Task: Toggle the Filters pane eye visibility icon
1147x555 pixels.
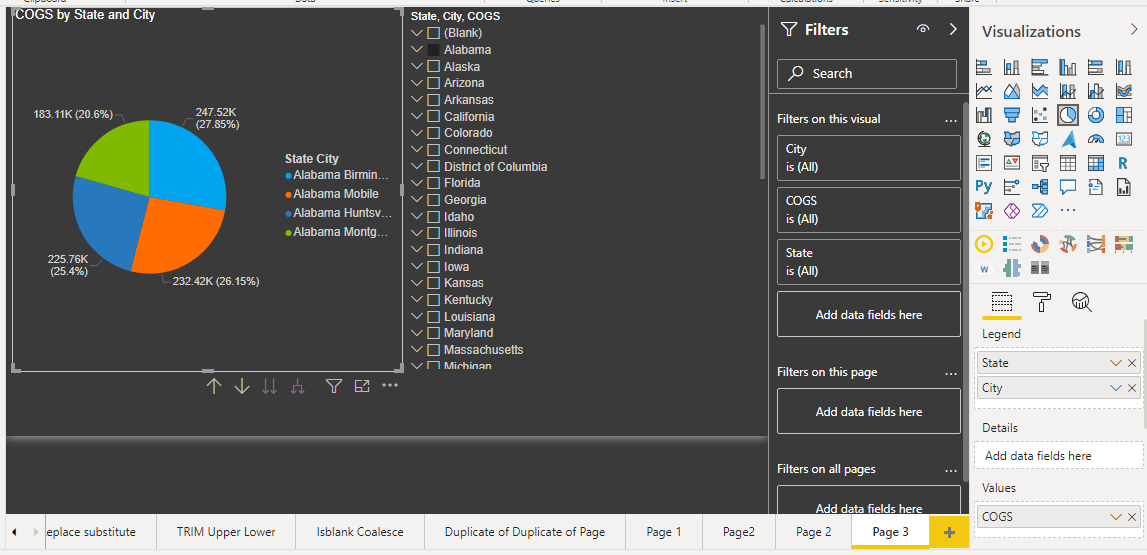Action: 923,29
